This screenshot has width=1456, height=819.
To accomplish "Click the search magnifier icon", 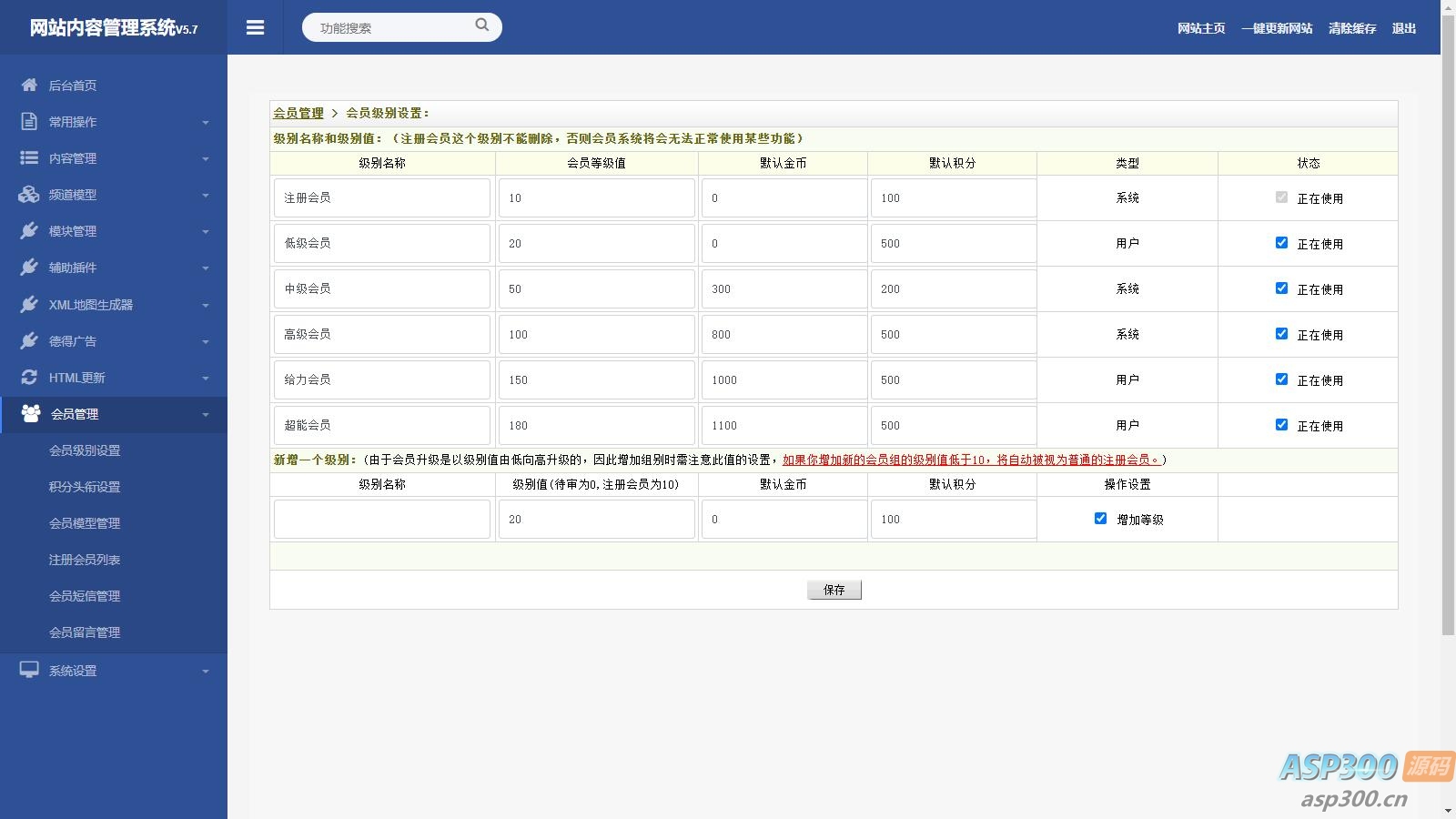I will pyautogui.click(x=481, y=25).
